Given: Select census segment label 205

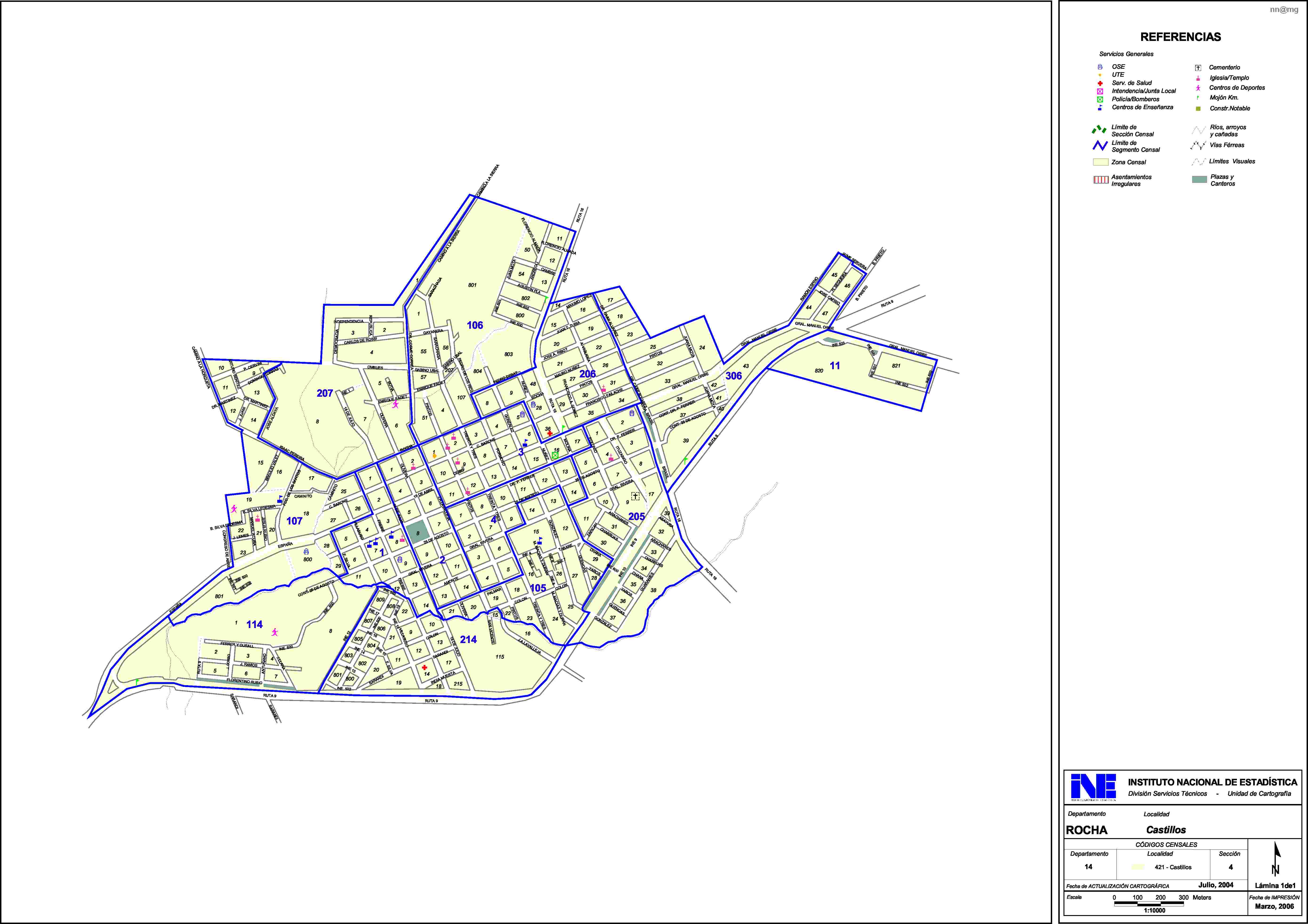Looking at the screenshot, I should (636, 517).
